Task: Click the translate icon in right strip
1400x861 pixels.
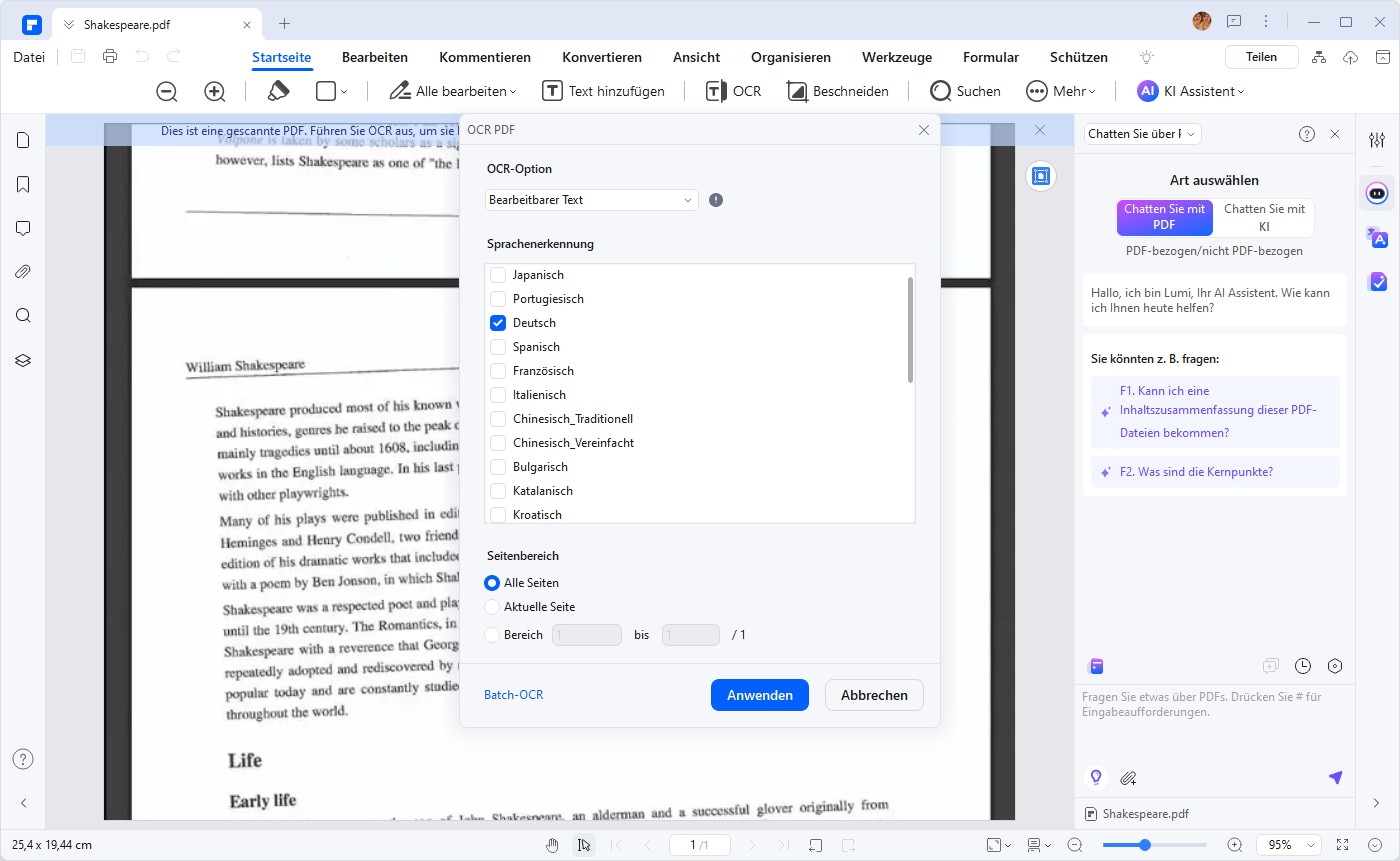Action: [1377, 237]
